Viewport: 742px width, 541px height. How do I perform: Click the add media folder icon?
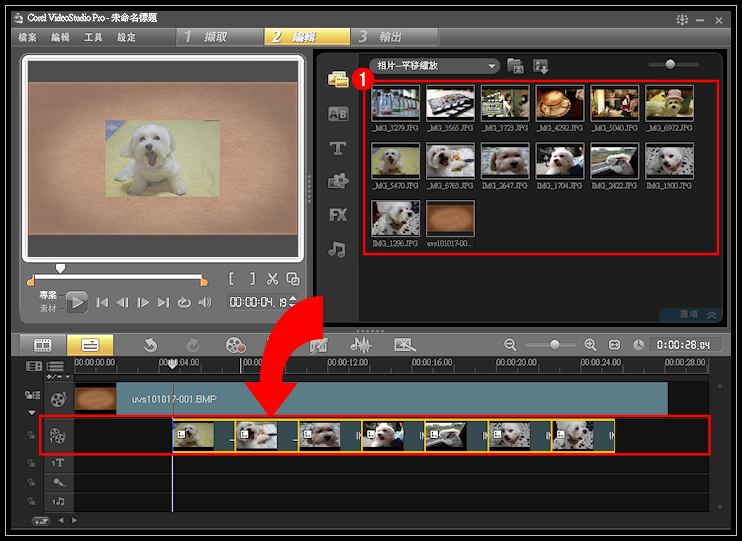point(515,66)
